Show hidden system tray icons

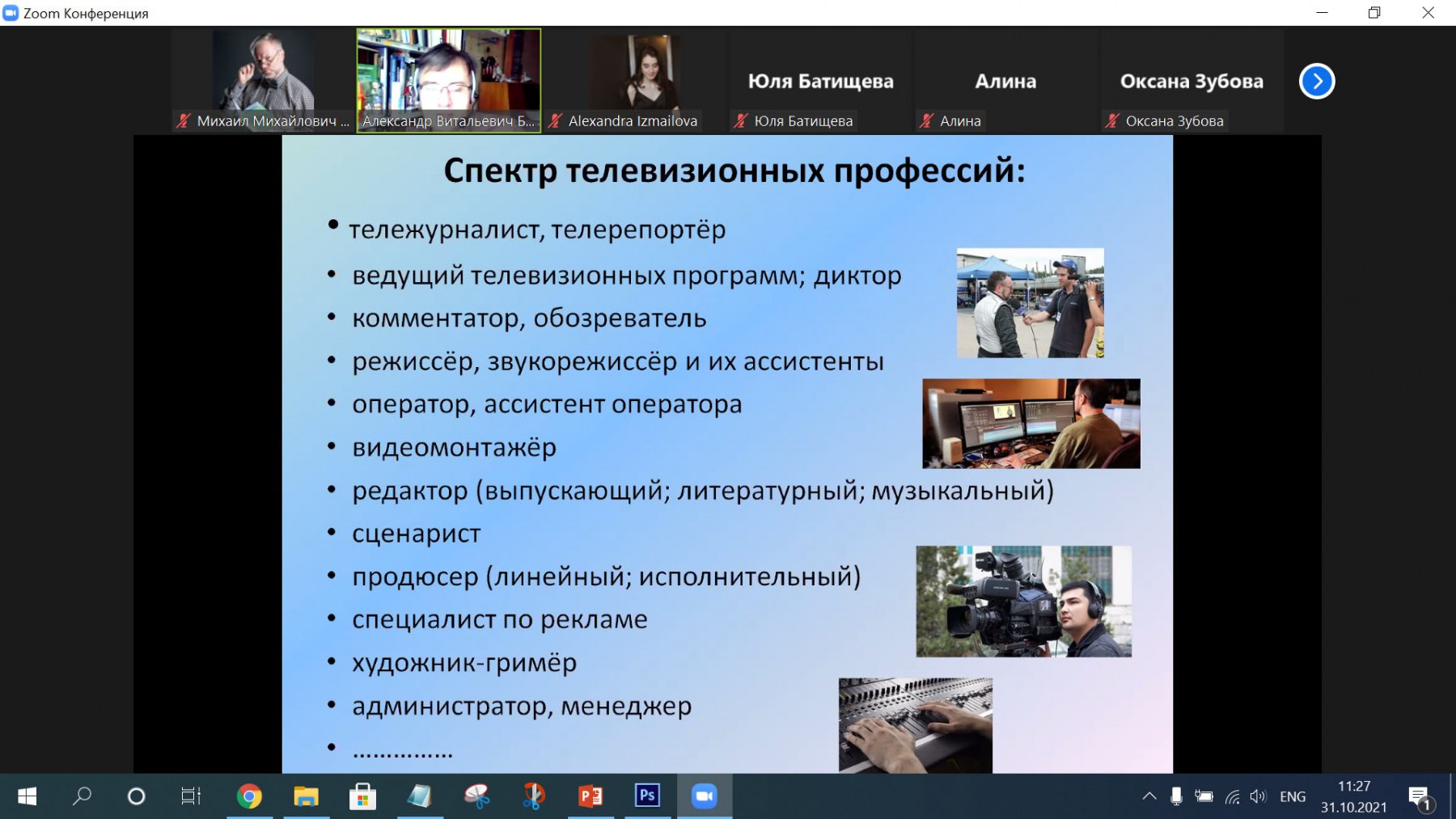click(1149, 796)
